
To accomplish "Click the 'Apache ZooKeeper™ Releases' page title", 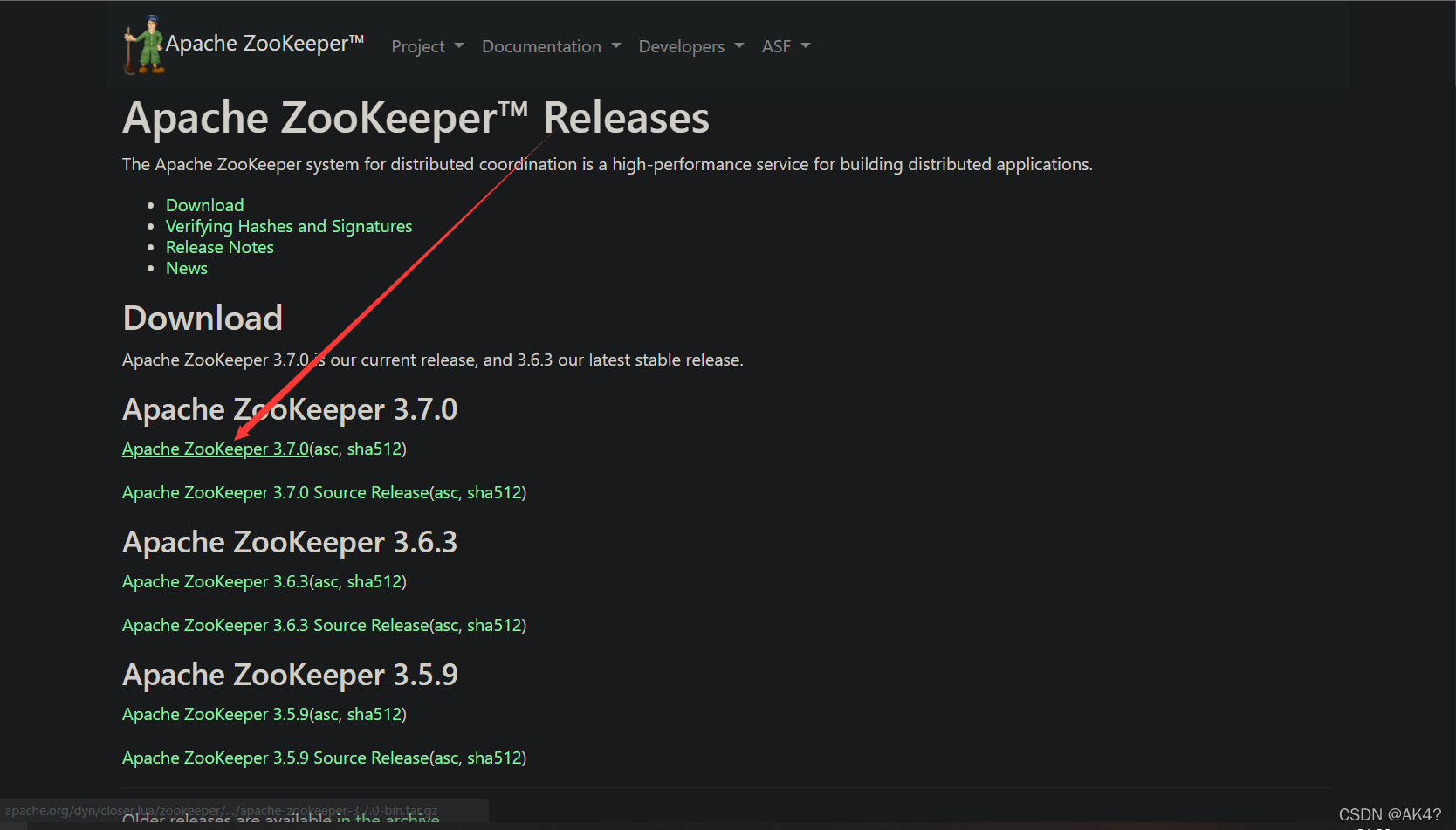I will coord(416,118).
